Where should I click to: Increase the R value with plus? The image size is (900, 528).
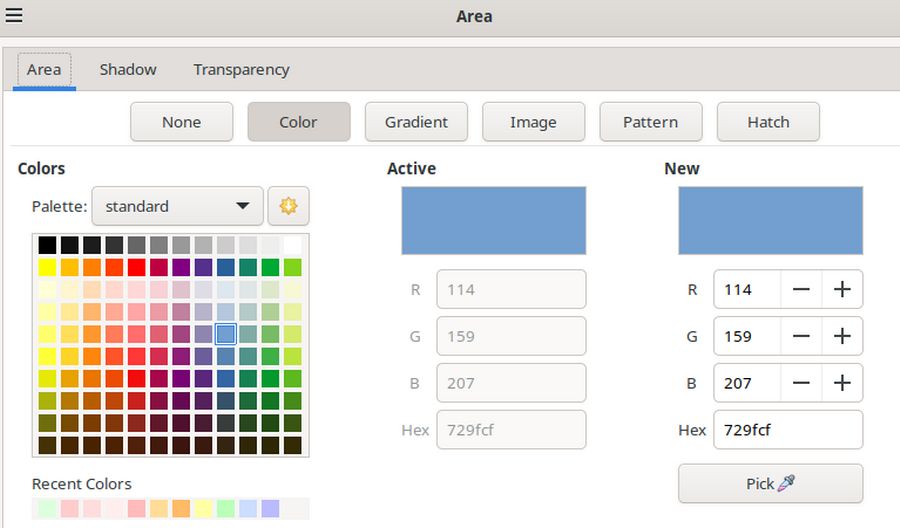pos(842,290)
